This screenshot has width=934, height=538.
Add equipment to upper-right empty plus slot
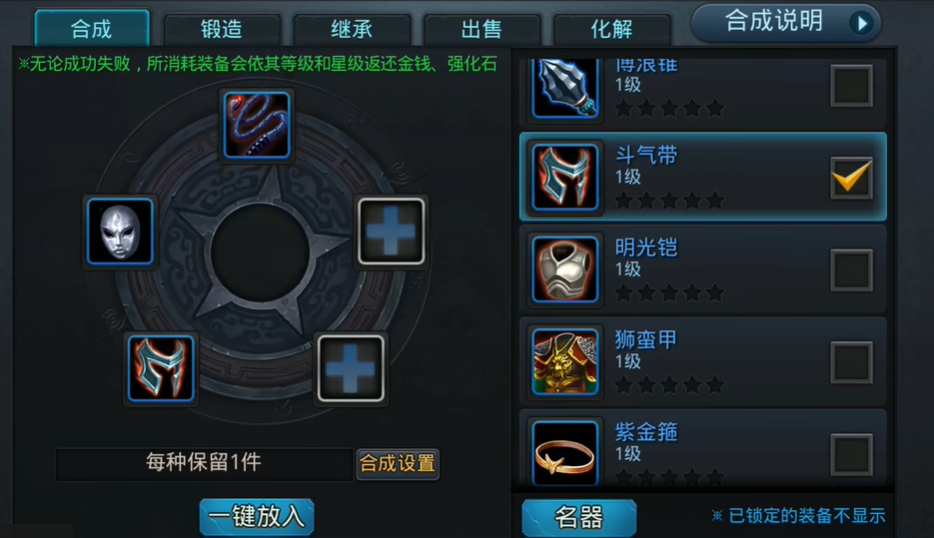[x=391, y=232]
